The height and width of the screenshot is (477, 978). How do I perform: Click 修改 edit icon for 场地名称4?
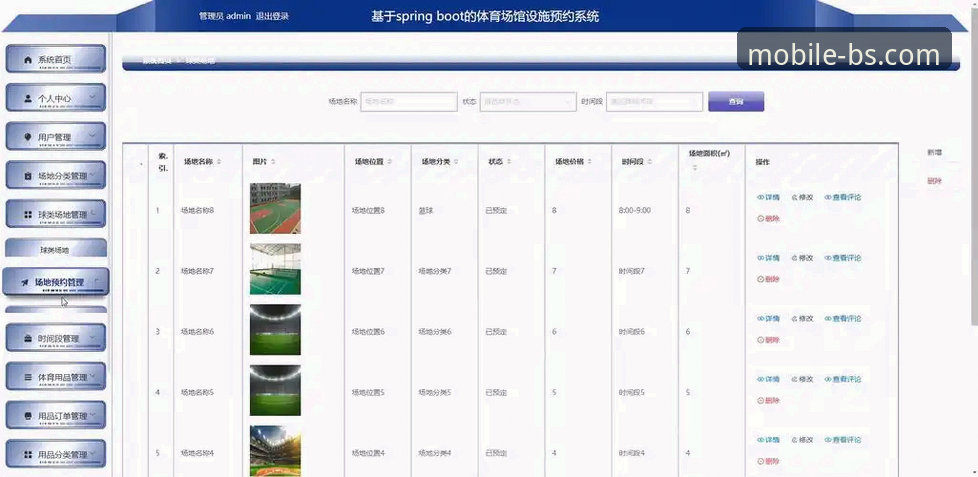click(x=803, y=440)
